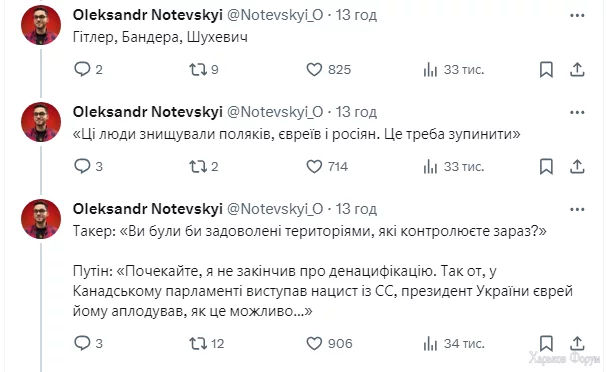Retweet the tweet with 12 reposts
The width and height of the screenshot is (607, 372).
tap(197, 343)
